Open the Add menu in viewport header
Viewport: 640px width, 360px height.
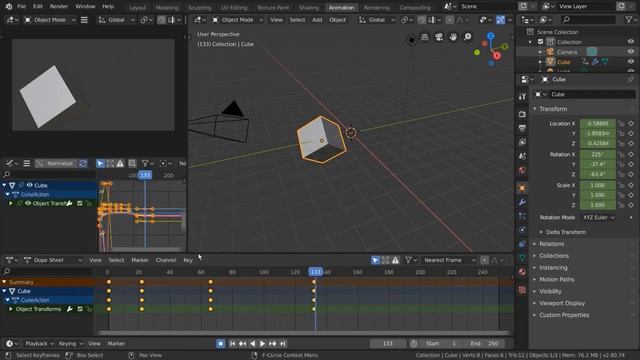(x=317, y=20)
